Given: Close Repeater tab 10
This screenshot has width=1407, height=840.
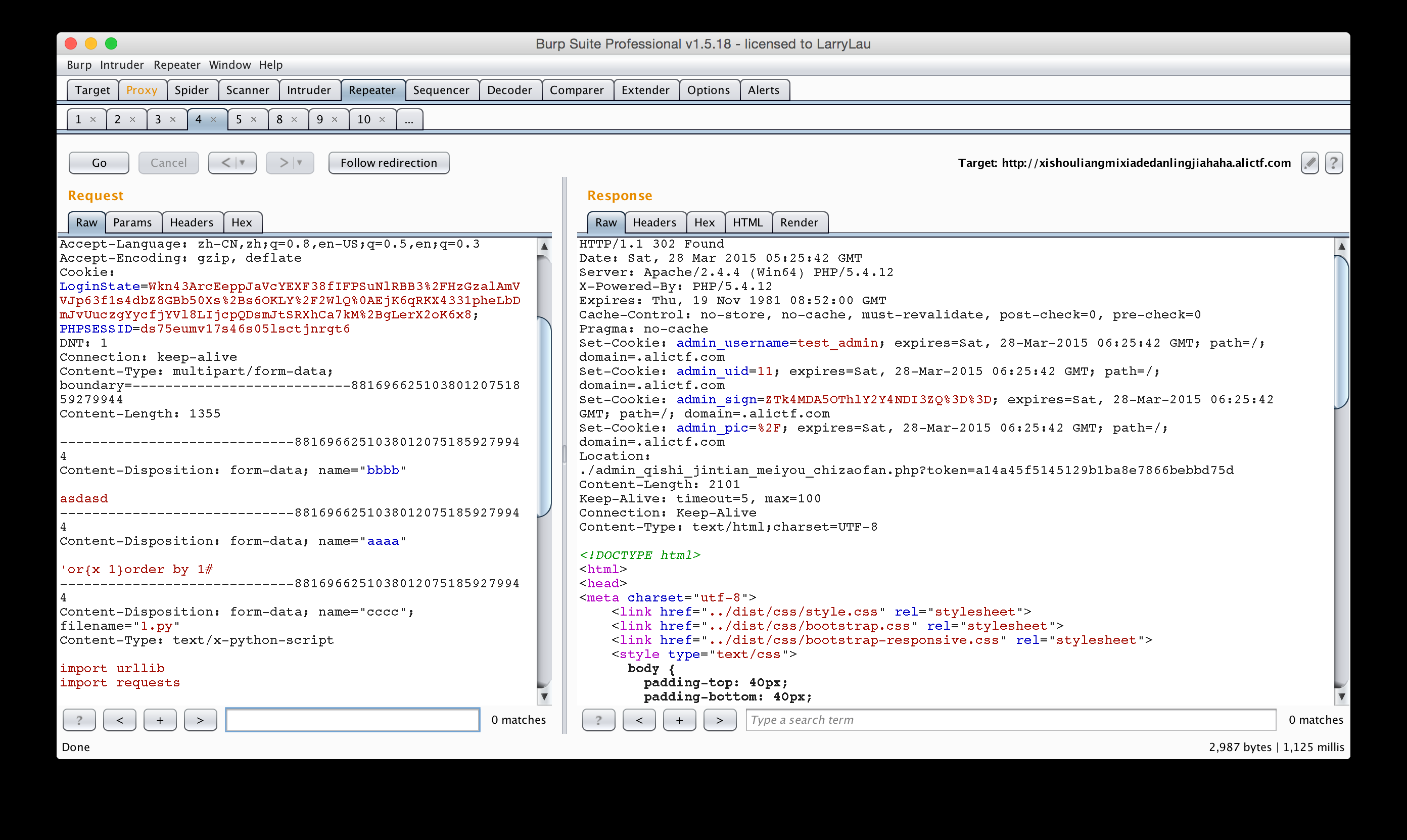Looking at the screenshot, I should (383, 119).
